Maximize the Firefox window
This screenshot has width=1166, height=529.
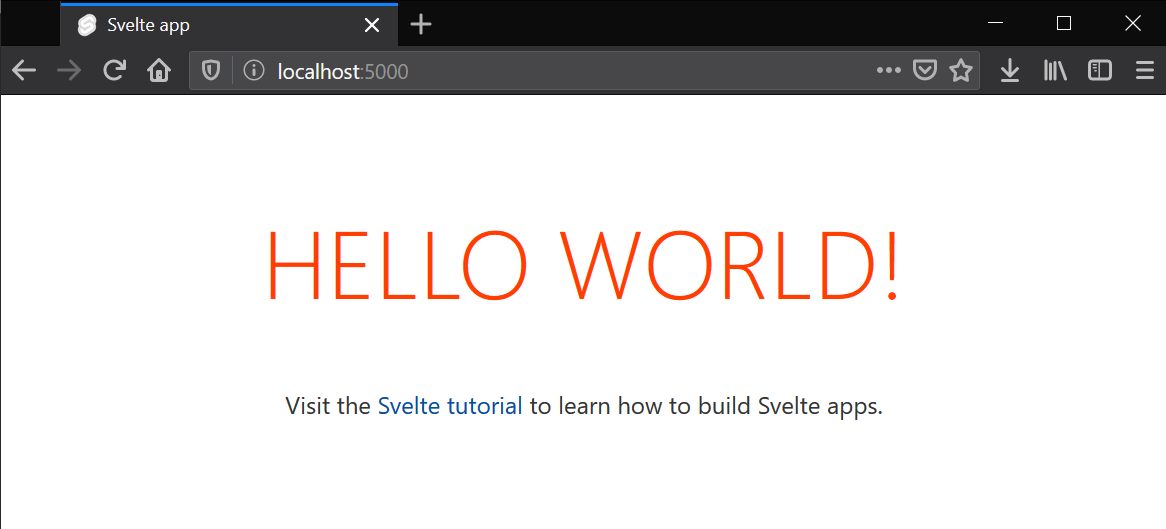coord(1064,23)
